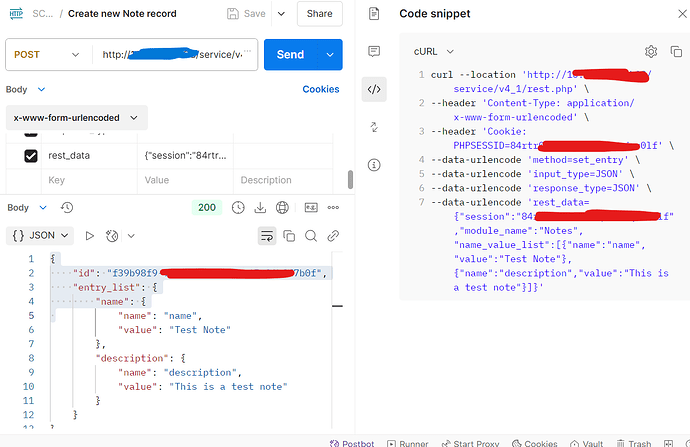Click 'method=set_entry' line in cURL snippet
The width and height of the screenshot is (690, 447).
[578, 160]
